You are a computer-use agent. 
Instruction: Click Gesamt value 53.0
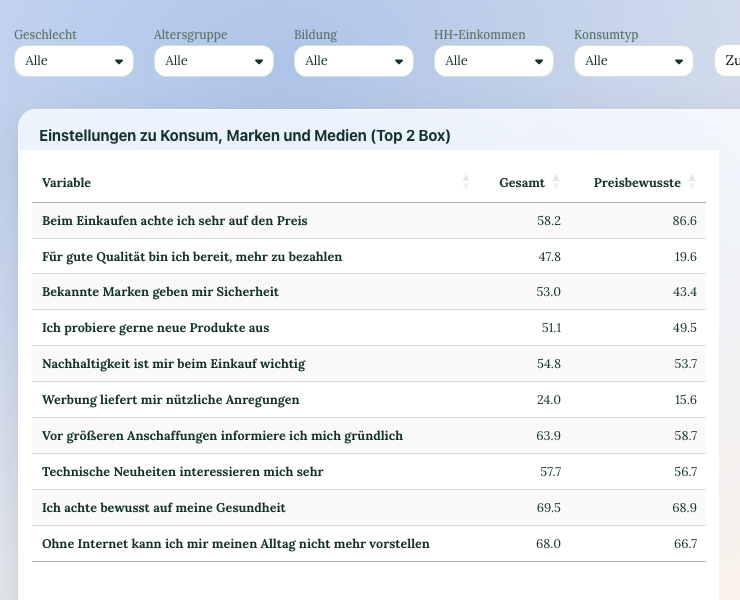(548, 292)
